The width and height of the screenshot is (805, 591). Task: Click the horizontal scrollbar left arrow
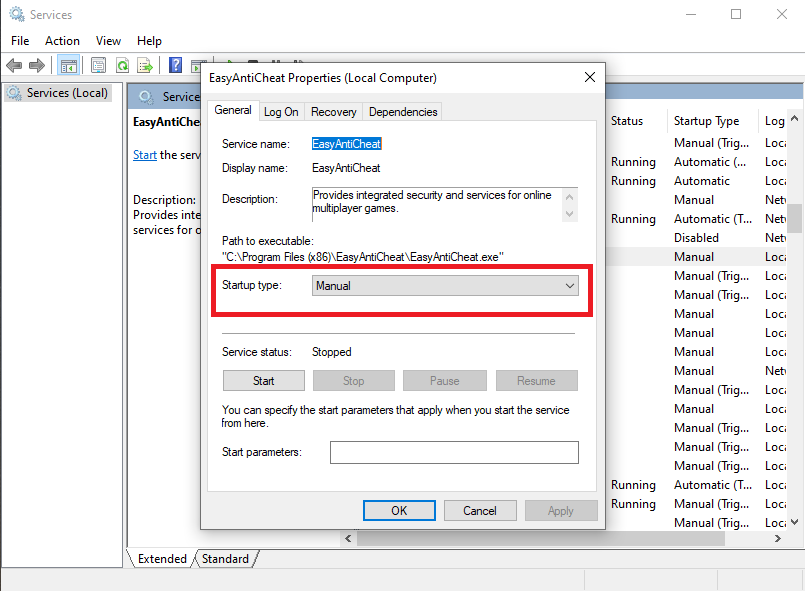click(x=348, y=538)
